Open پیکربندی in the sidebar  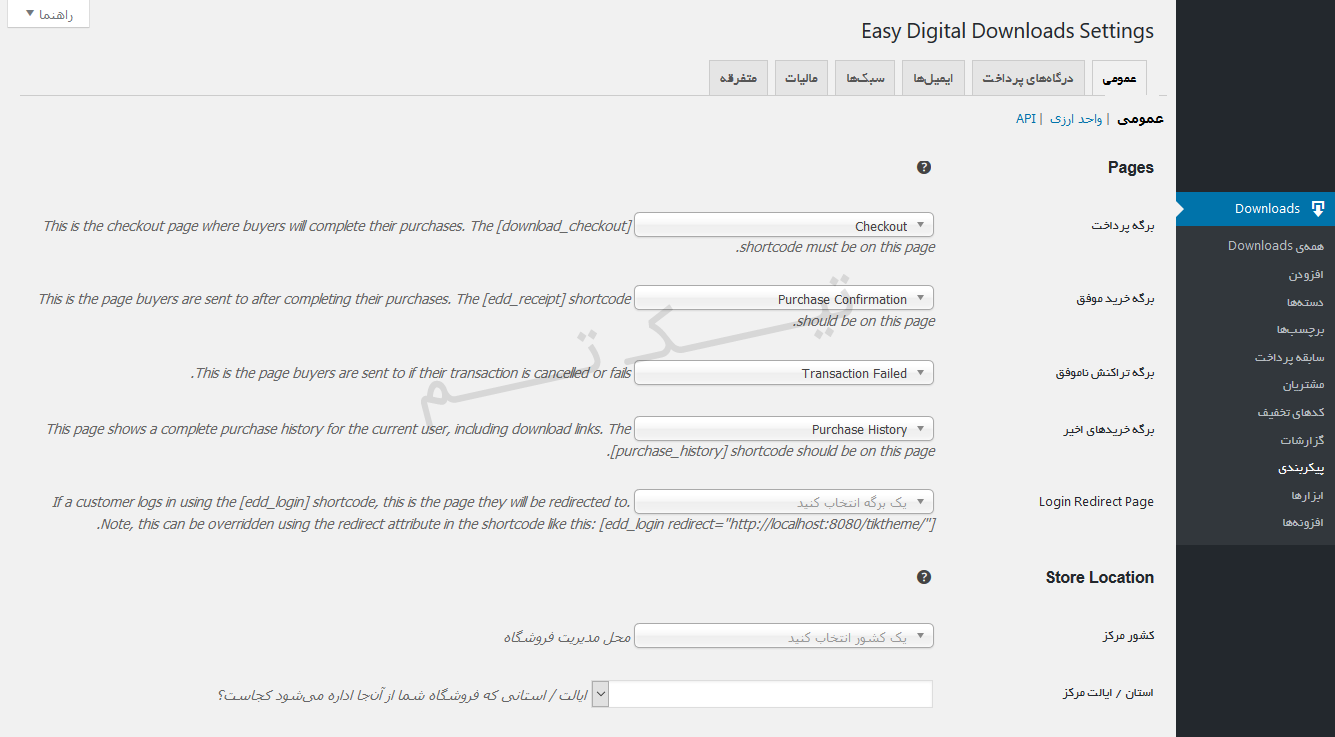pyautogui.click(x=1301, y=467)
